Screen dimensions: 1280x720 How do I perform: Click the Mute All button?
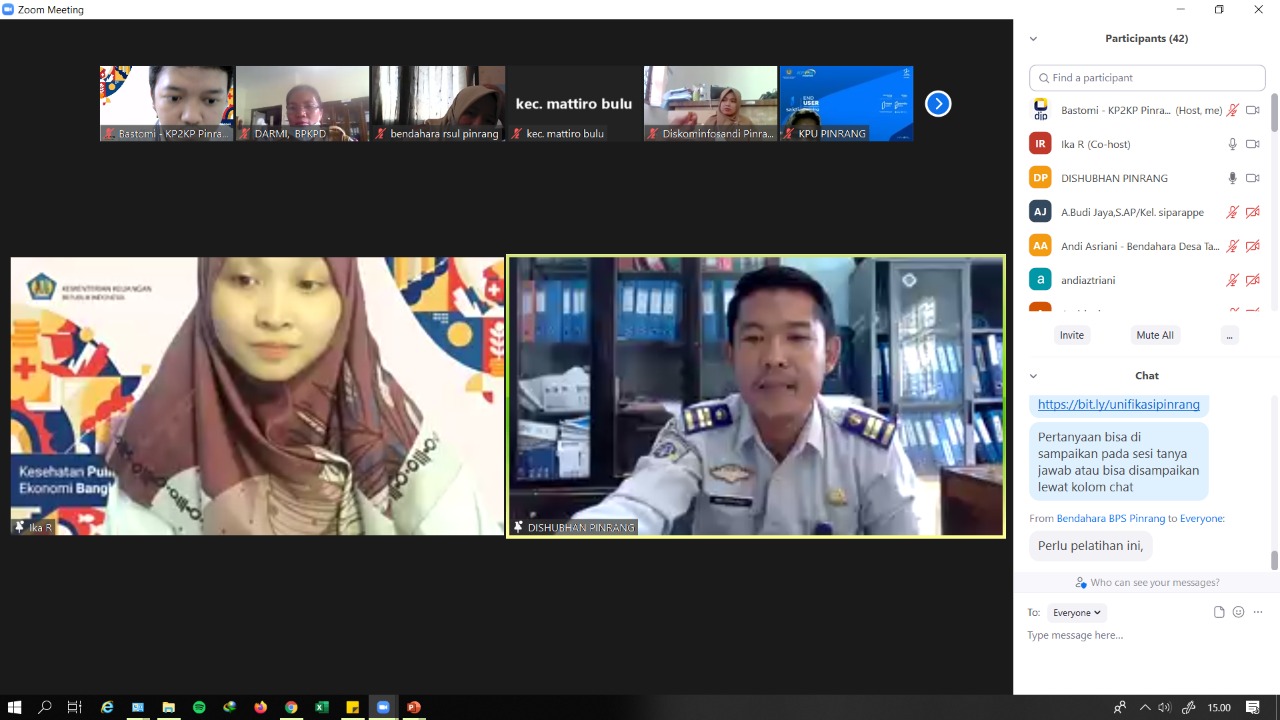pyautogui.click(x=1154, y=335)
